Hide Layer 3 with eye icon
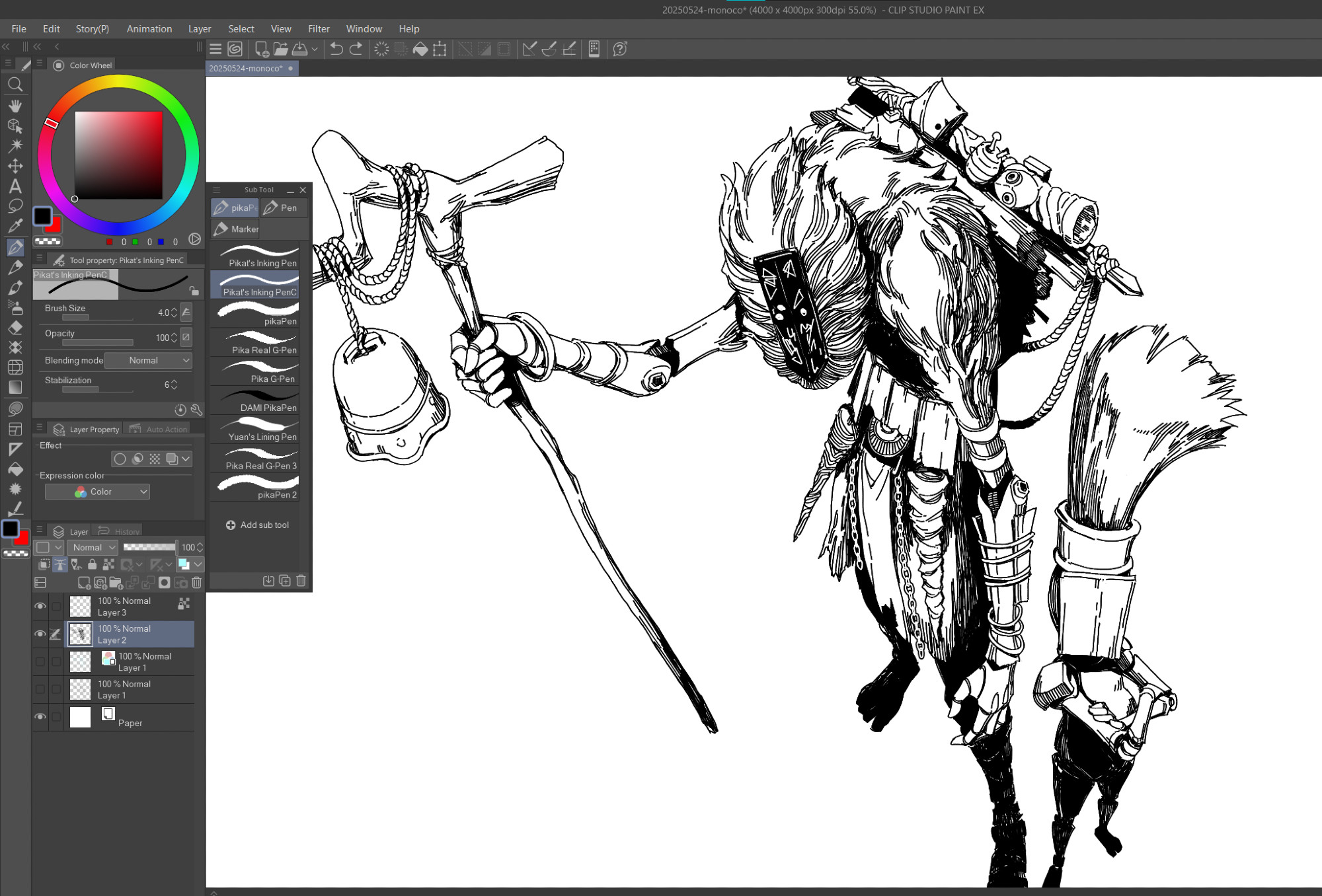Image resolution: width=1322 pixels, height=896 pixels. point(40,606)
